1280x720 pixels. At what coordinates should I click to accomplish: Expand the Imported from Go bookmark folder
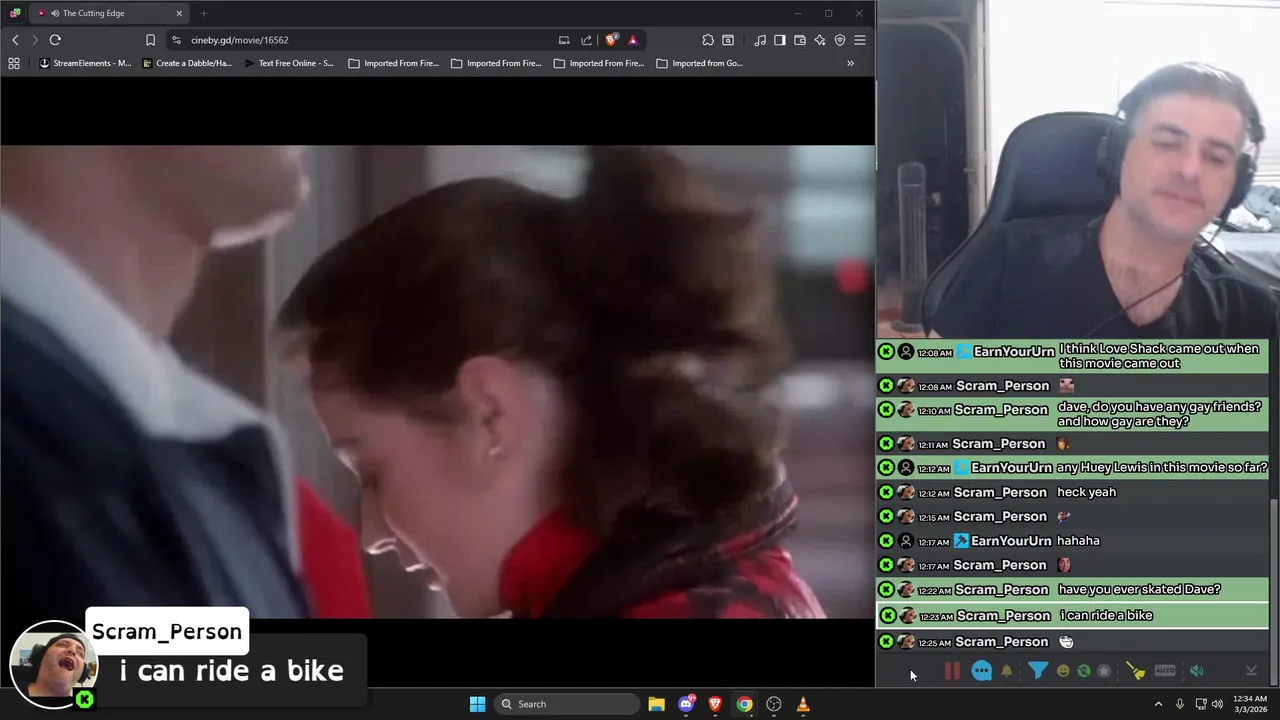pyautogui.click(x=700, y=63)
